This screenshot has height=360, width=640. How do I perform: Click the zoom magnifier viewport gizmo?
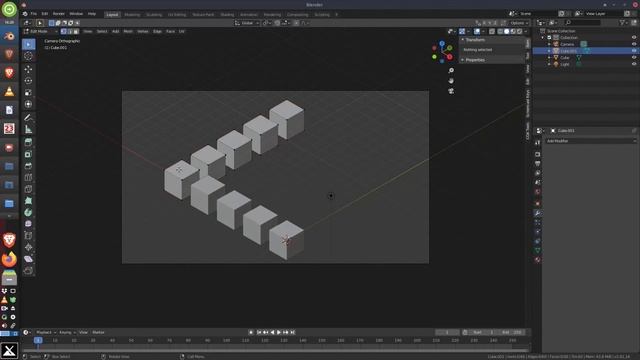click(x=451, y=71)
